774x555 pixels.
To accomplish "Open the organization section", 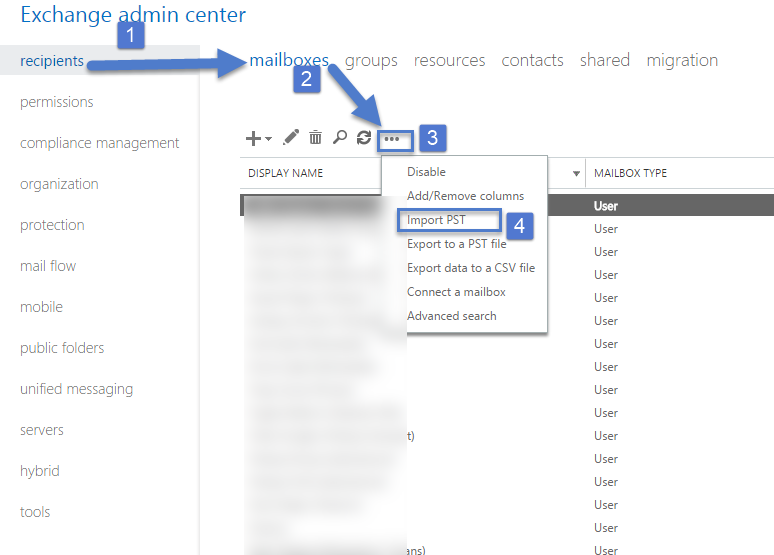I will click(59, 184).
